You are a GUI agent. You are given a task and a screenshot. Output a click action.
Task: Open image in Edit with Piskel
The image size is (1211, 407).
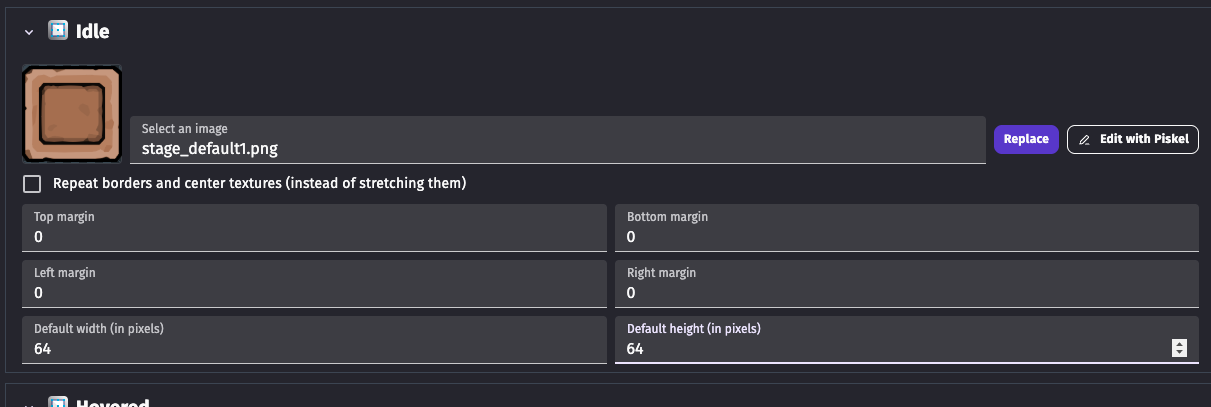click(x=1133, y=139)
